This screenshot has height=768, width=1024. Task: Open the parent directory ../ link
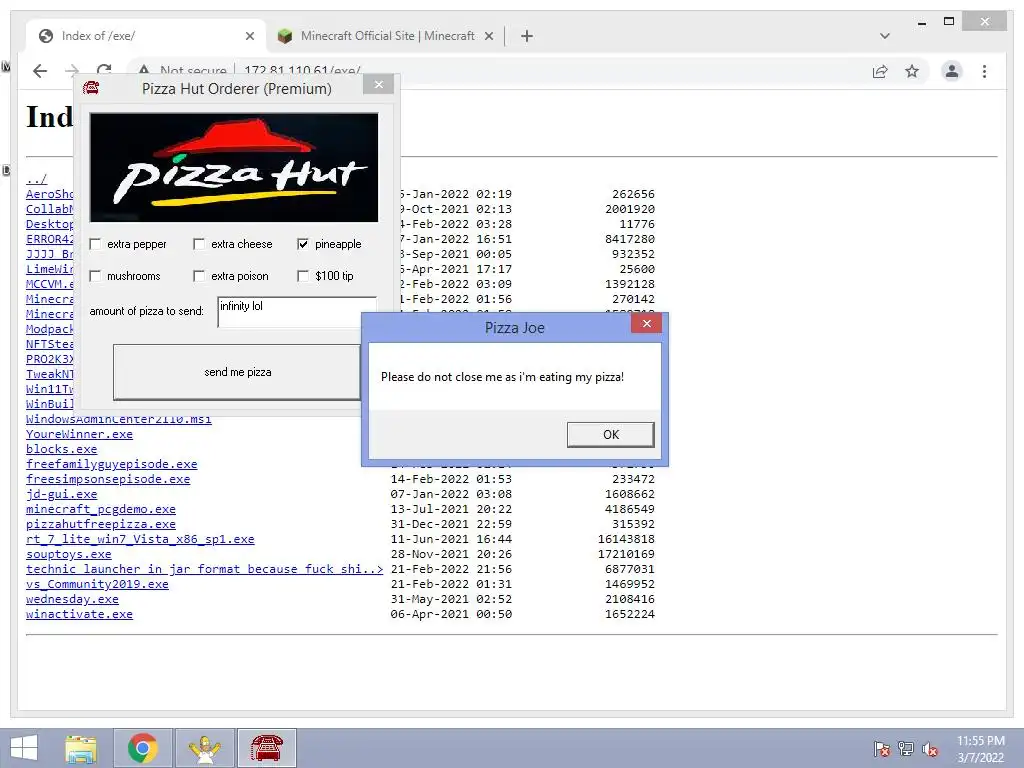coord(37,179)
